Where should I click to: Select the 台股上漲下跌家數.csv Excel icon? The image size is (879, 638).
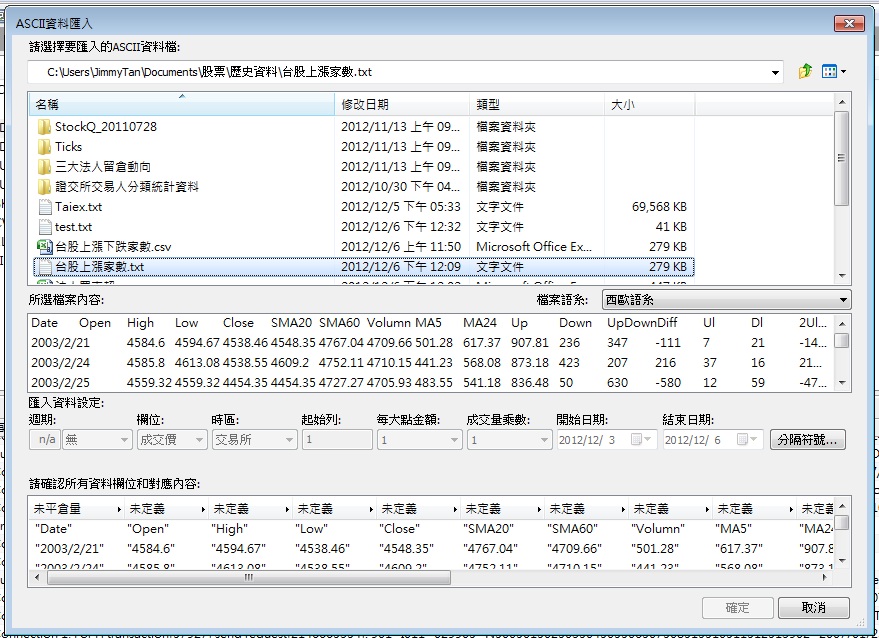(45, 247)
